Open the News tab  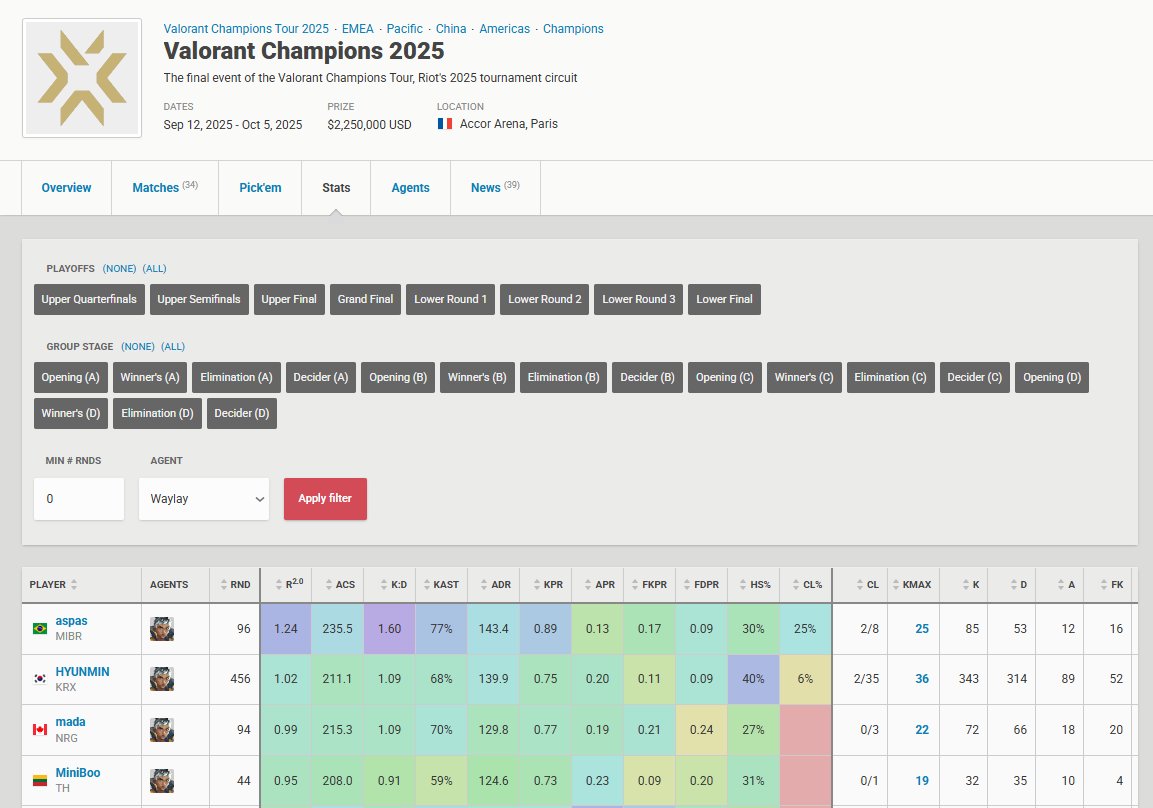(x=495, y=187)
